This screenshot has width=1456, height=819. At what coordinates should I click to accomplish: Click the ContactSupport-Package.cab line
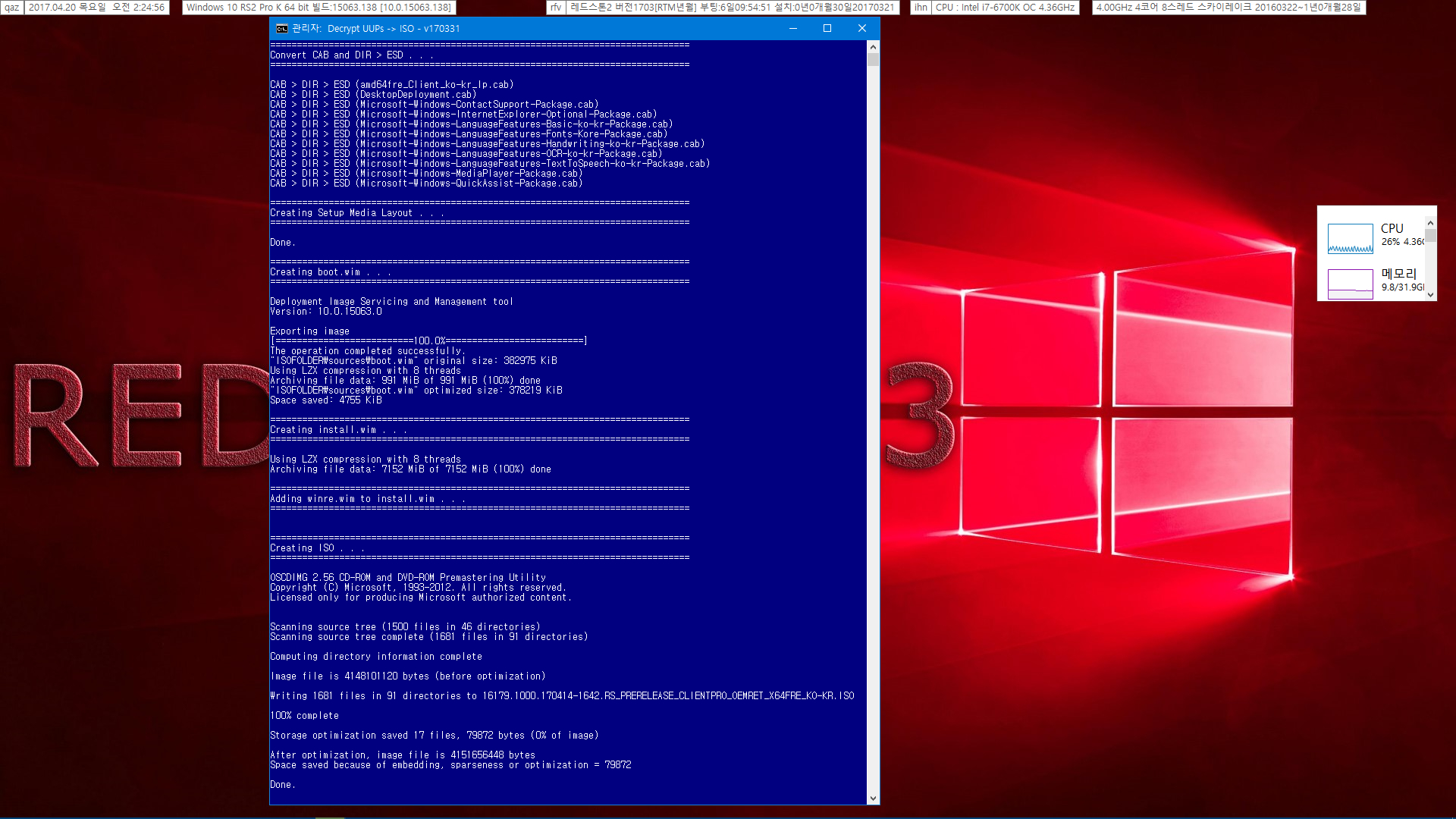[x=435, y=105]
